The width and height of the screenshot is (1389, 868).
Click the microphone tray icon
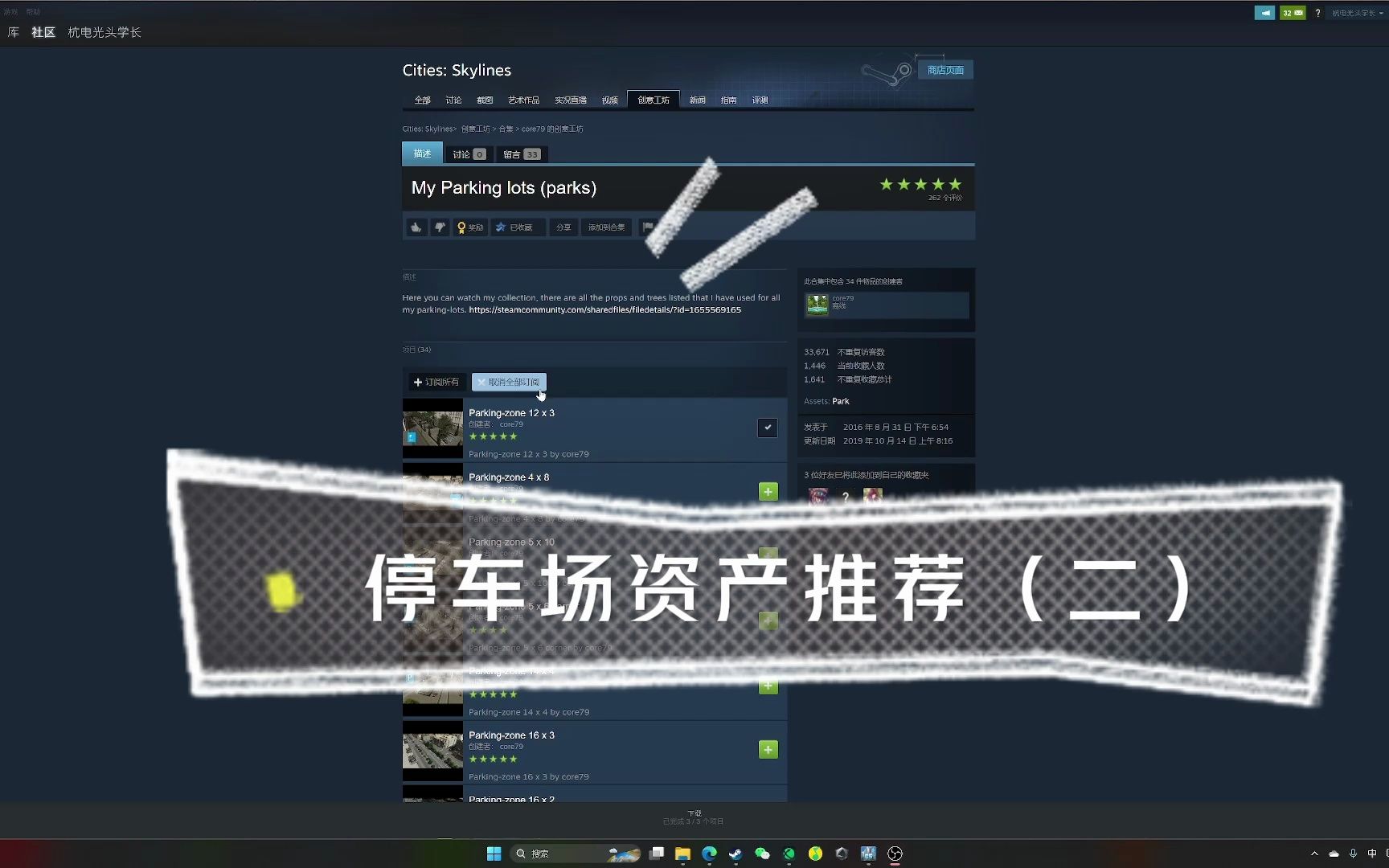(1353, 854)
